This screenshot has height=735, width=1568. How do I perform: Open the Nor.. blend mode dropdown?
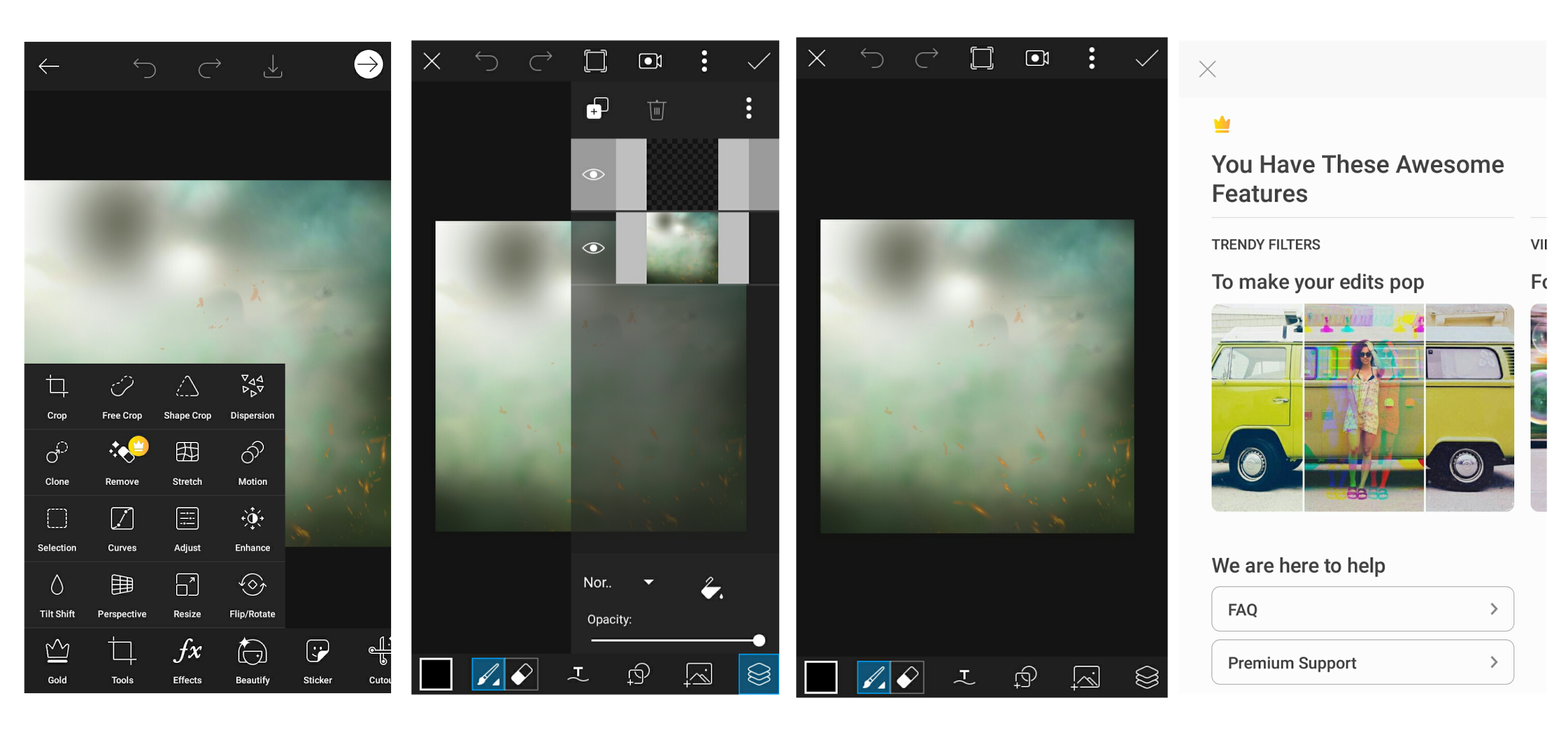point(620,582)
